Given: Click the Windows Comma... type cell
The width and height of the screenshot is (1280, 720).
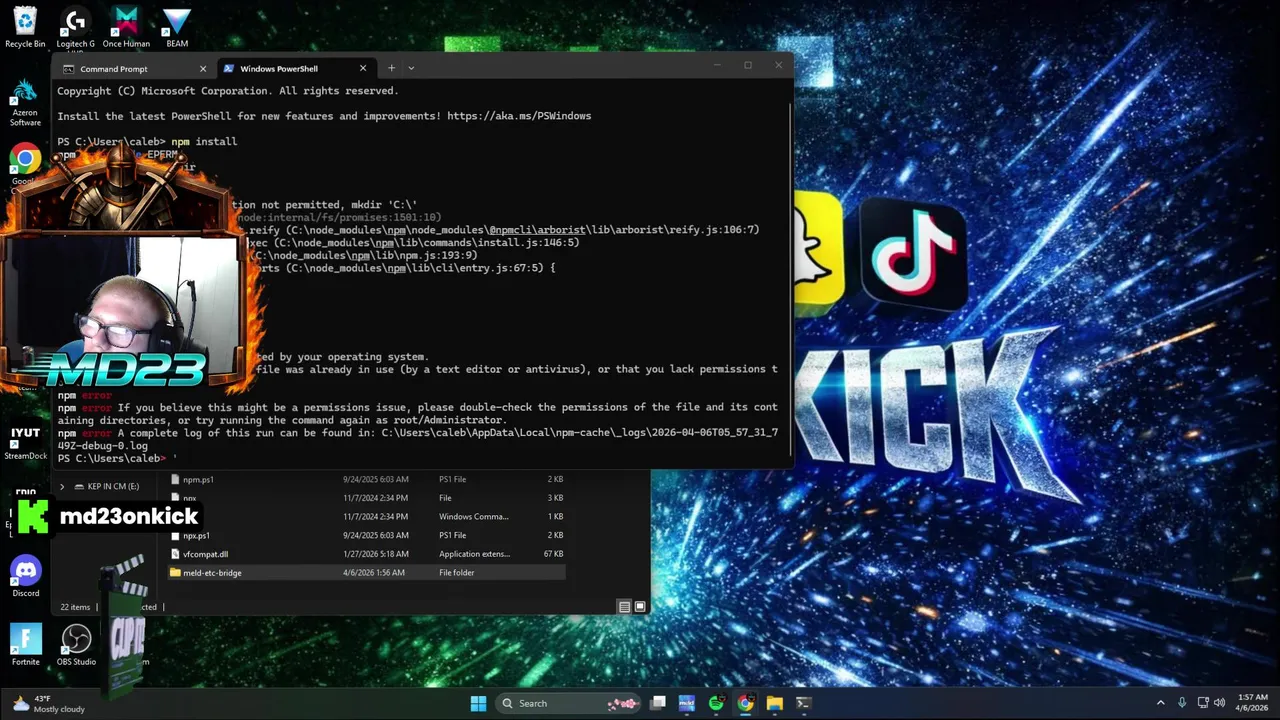Looking at the screenshot, I should pyautogui.click(x=473, y=517).
